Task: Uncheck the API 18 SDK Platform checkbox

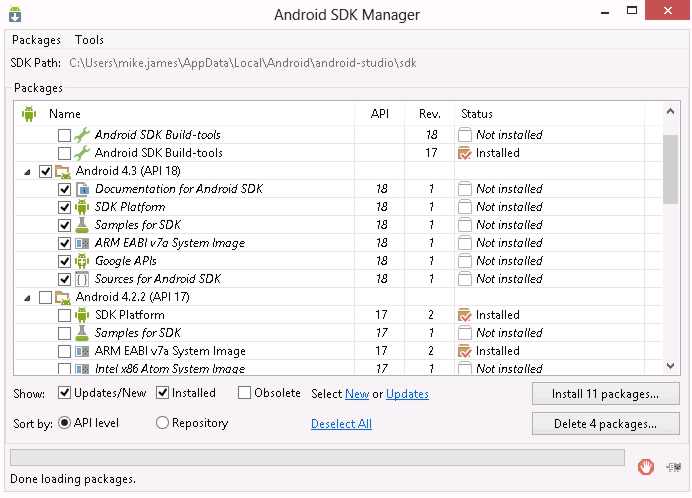Action: [64, 207]
